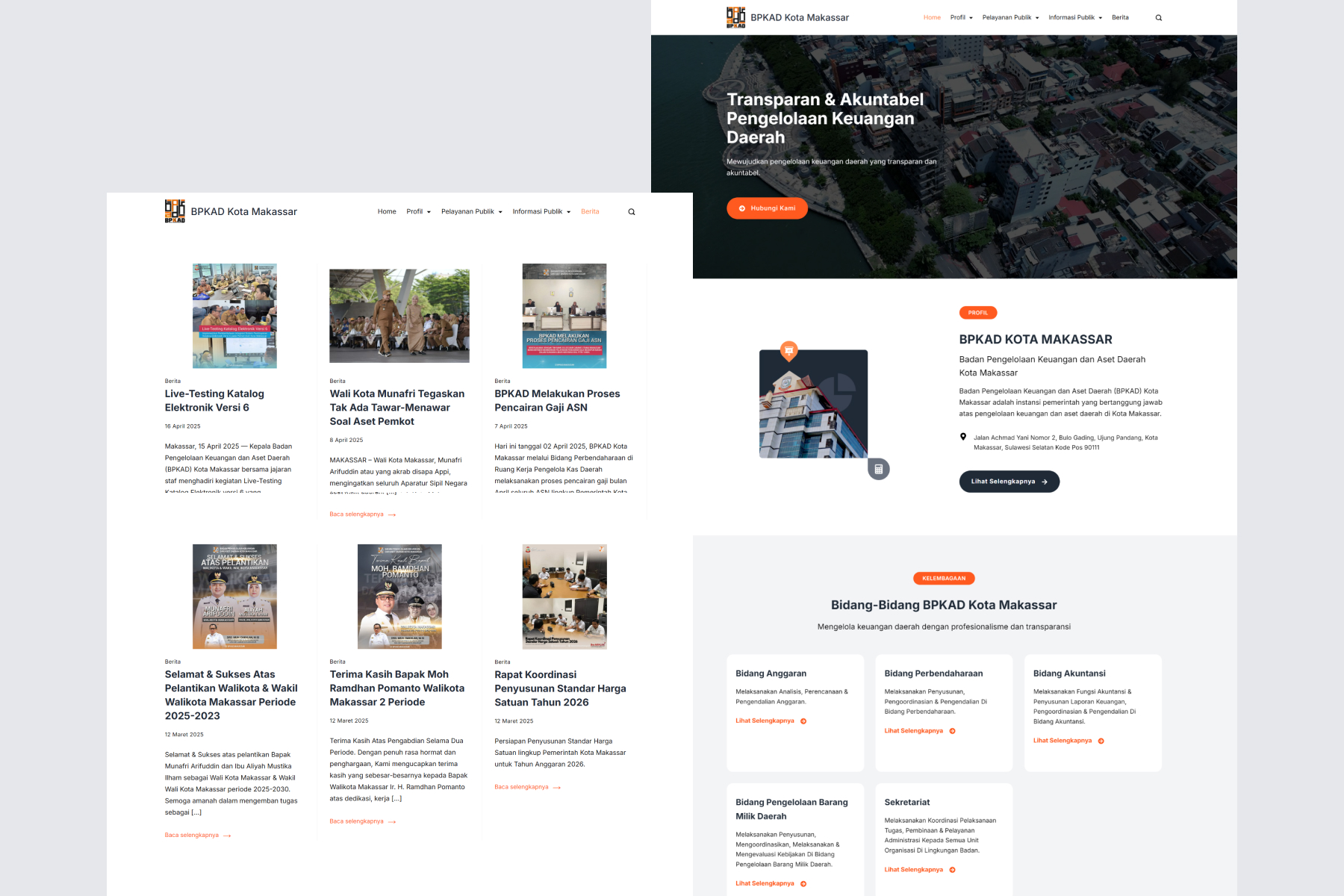Image resolution: width=1344 pixels, height=896 pixels.
Task: Click the Live-Testing Katalog Elektronik article thumbnail
Action: [234, 316]
